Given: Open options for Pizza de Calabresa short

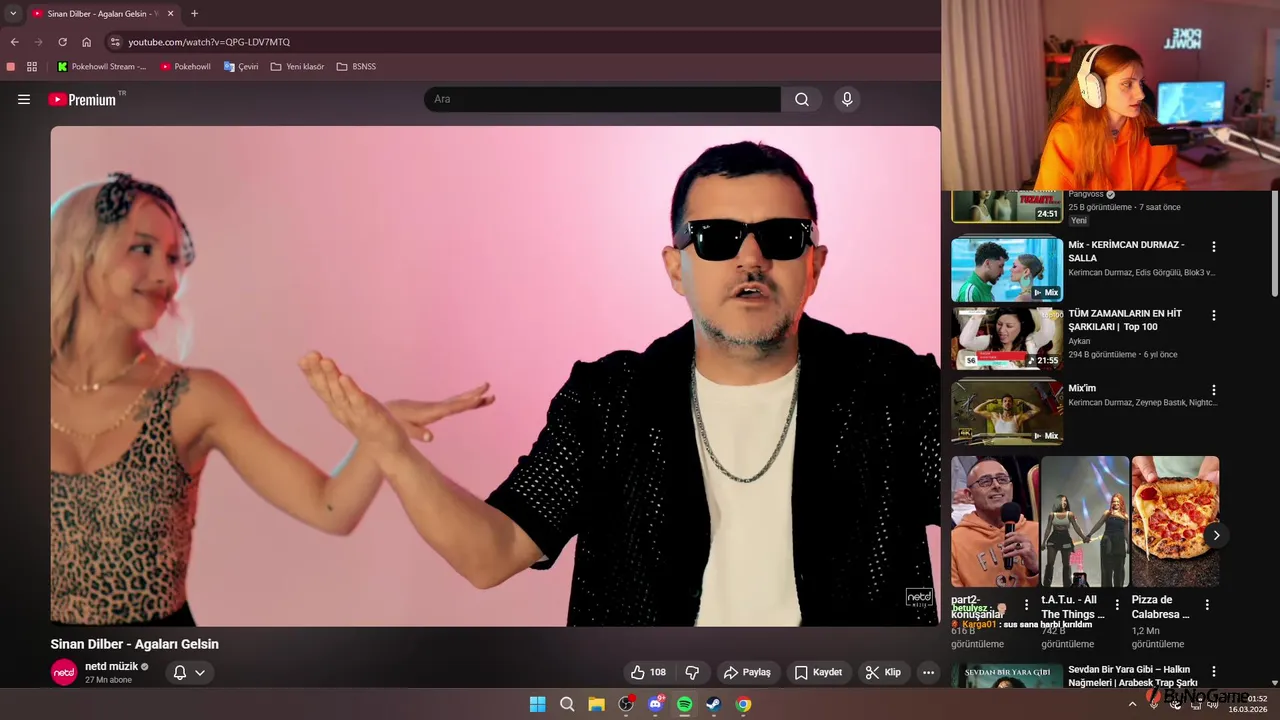Looking at the screenshot, I should point(1207,605).
